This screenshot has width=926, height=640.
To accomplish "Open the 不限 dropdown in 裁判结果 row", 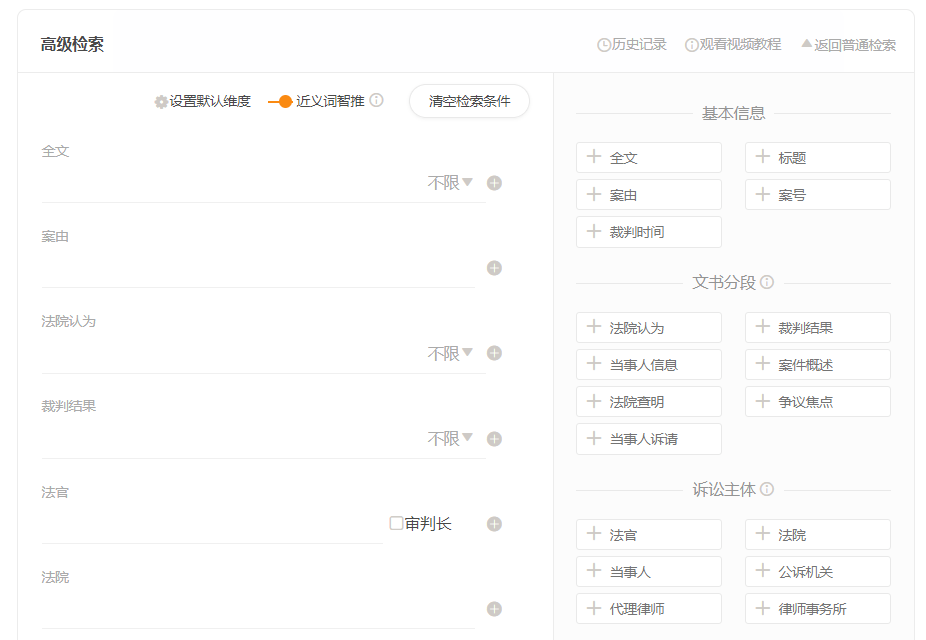I will (x=450, y=439).
